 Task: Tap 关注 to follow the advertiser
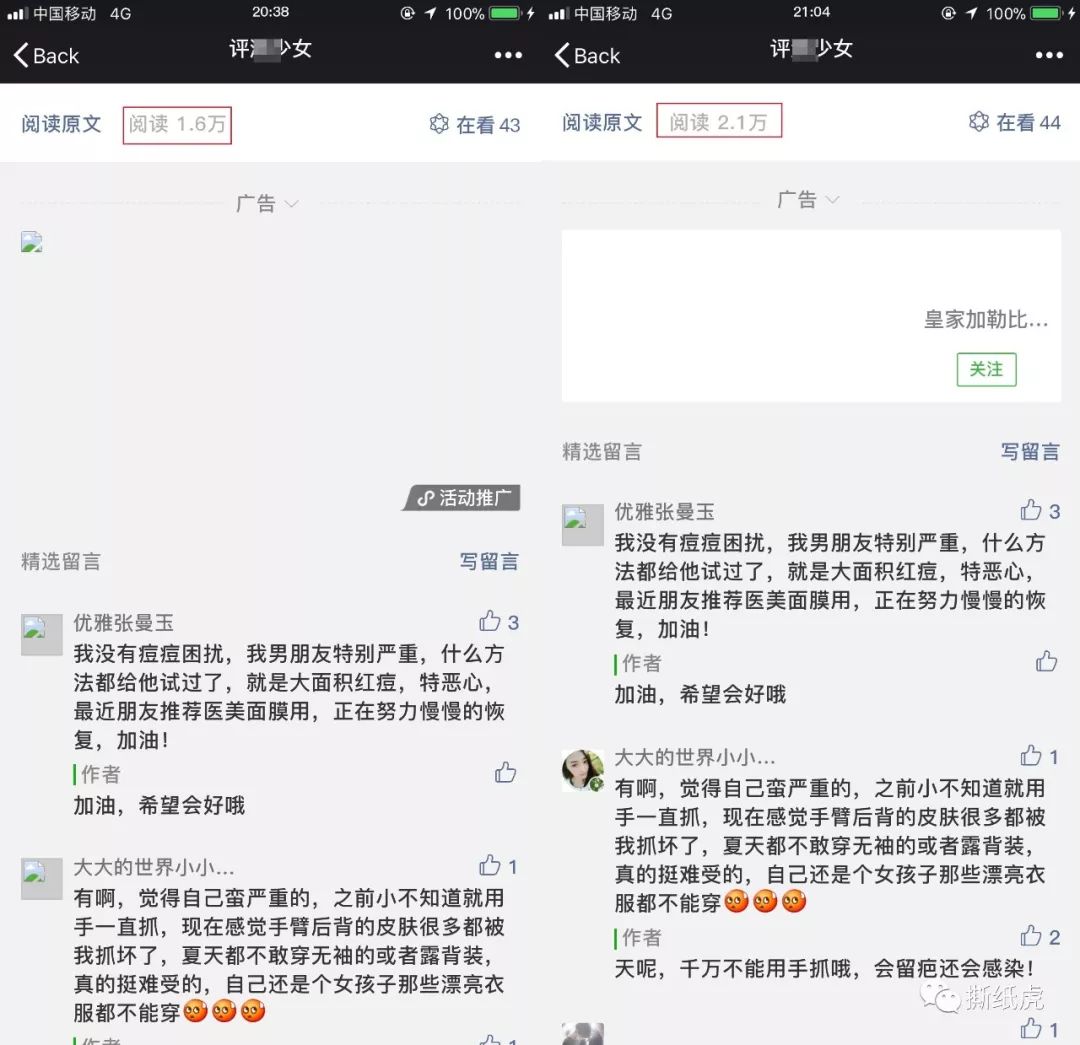coord(986,369)
